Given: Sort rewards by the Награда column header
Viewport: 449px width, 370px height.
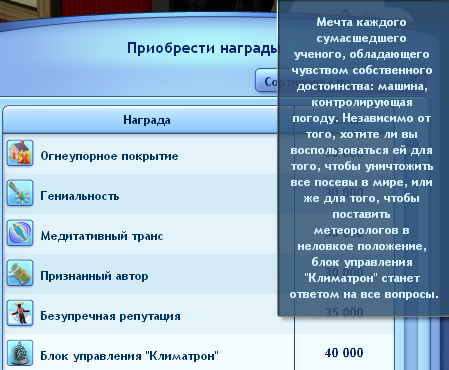Looking at the screenshot, I should (147, 120).
